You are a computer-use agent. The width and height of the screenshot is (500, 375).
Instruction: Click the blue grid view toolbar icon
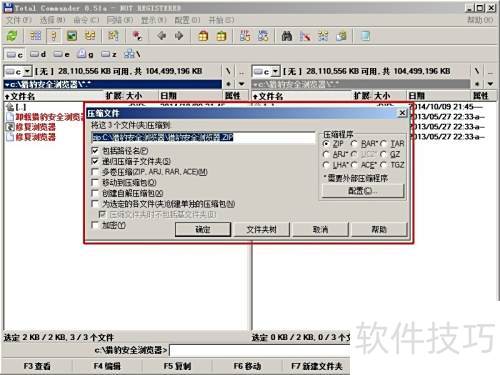click(35, 36)
